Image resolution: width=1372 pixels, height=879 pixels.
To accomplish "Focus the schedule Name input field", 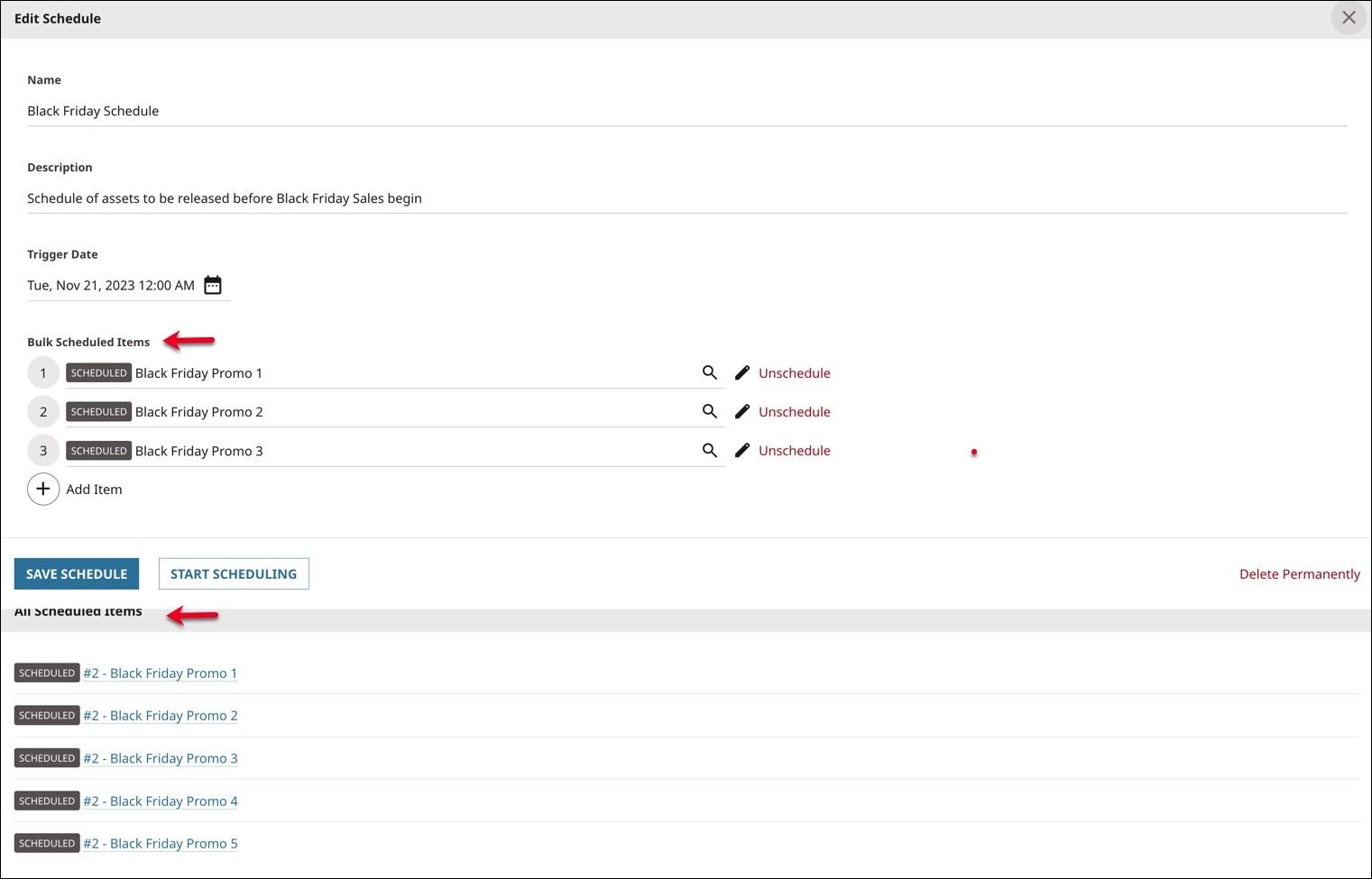I will (686, 111).
